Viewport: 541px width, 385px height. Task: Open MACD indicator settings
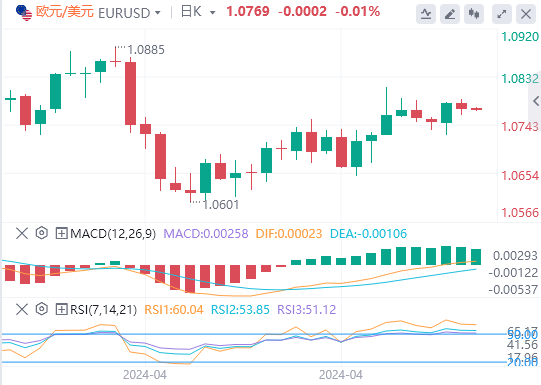[x=42, y=233]
